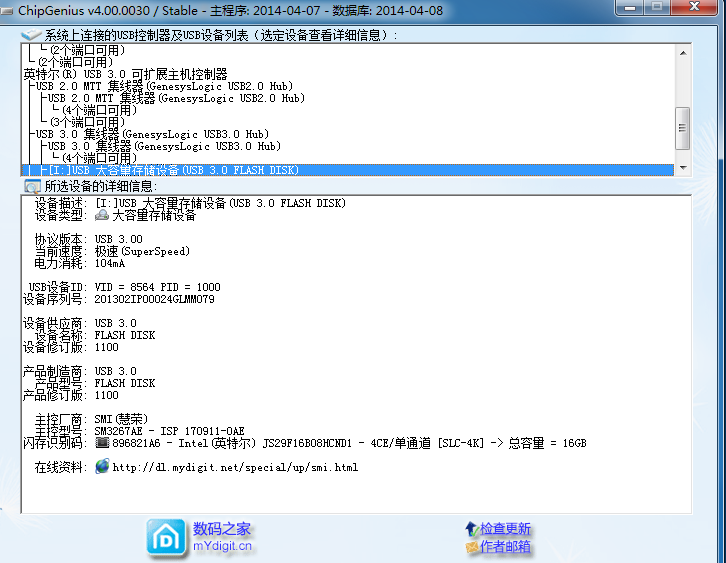Click the arrow icon beside 检查更新
The height and width of the screenshot is (563, 726).
point(471,529)
